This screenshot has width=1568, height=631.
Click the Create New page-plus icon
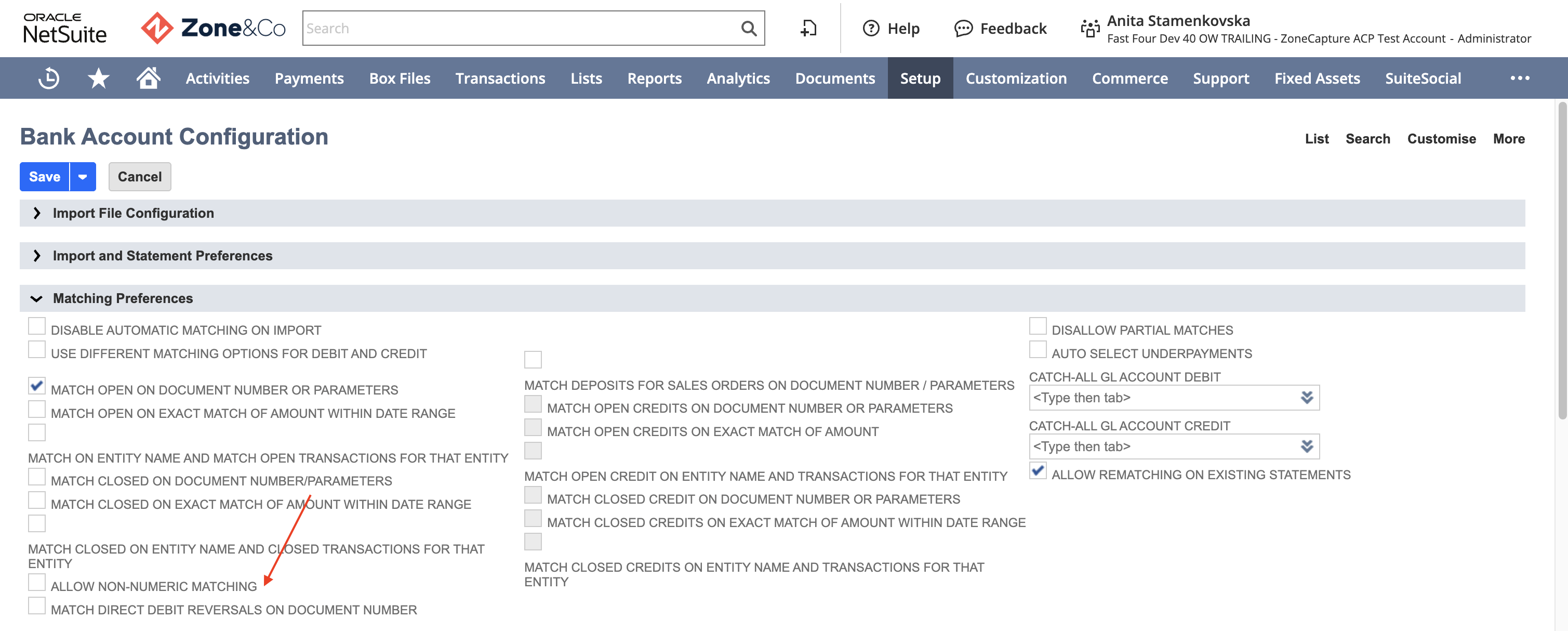tap(808, 29)
